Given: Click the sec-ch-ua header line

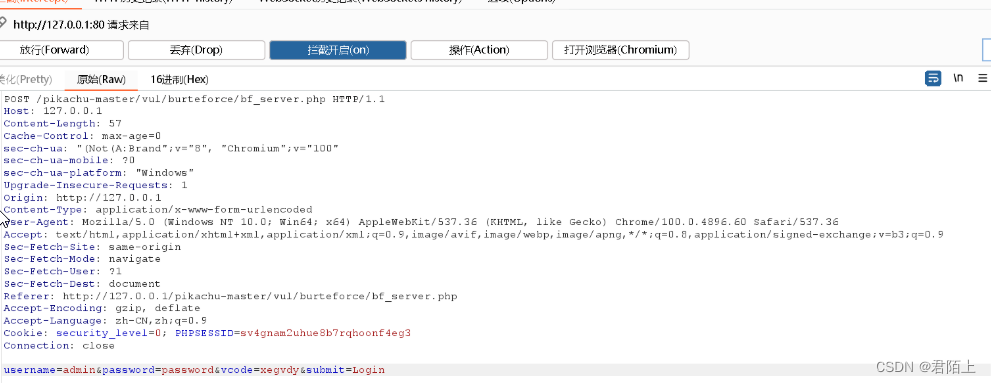Looking at the screenshot, I should coord(171,148).
